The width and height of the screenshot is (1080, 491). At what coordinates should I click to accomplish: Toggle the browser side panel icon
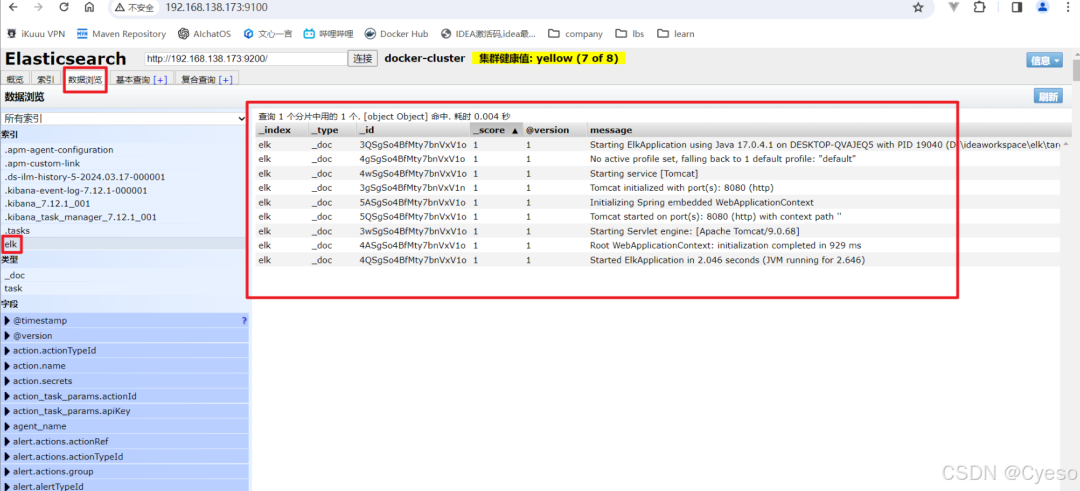1017,8
